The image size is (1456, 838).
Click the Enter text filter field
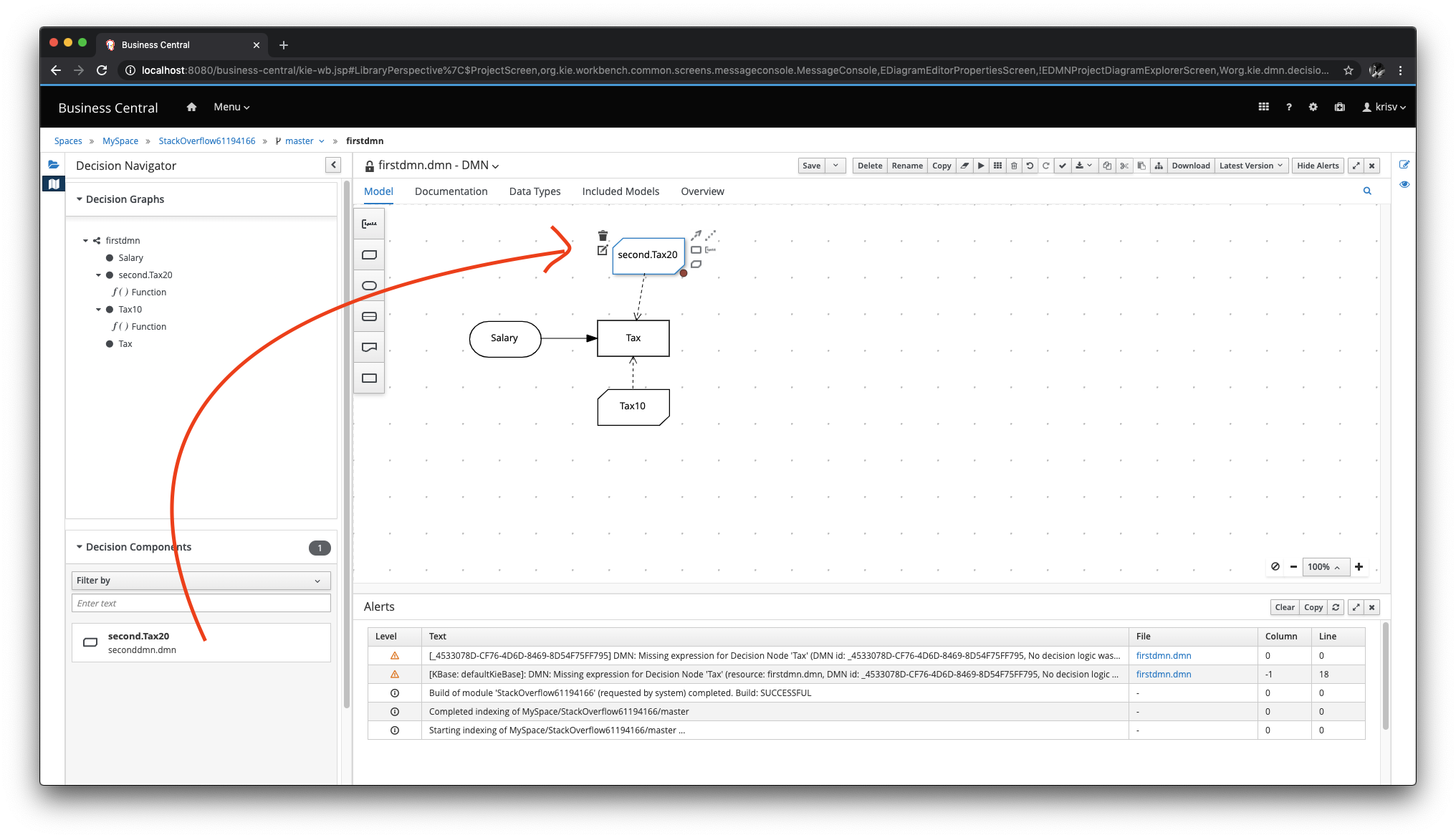pos(201,603)
